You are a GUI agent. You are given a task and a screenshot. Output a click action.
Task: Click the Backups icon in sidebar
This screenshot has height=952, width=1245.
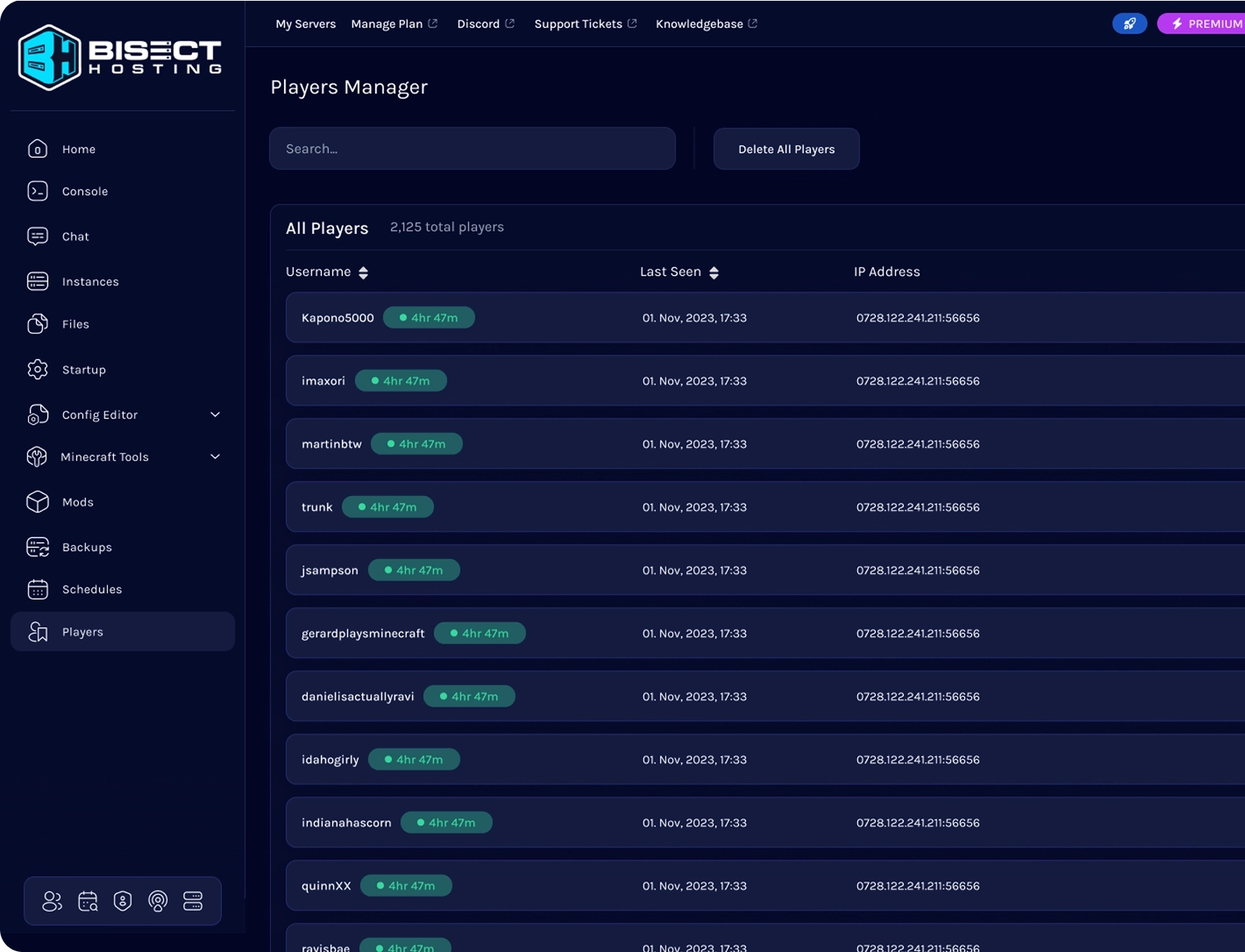point(37,547)
